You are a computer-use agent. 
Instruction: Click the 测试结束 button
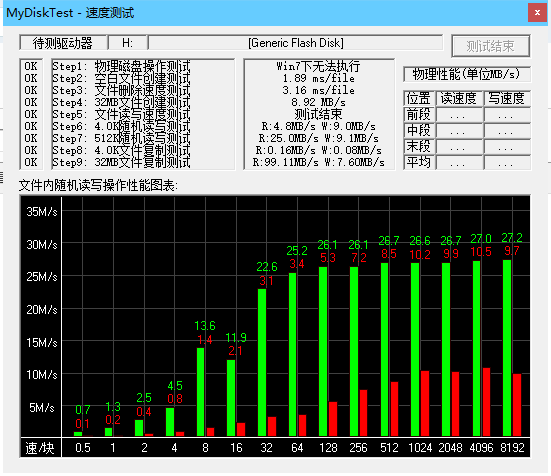[x=491, y=46]
